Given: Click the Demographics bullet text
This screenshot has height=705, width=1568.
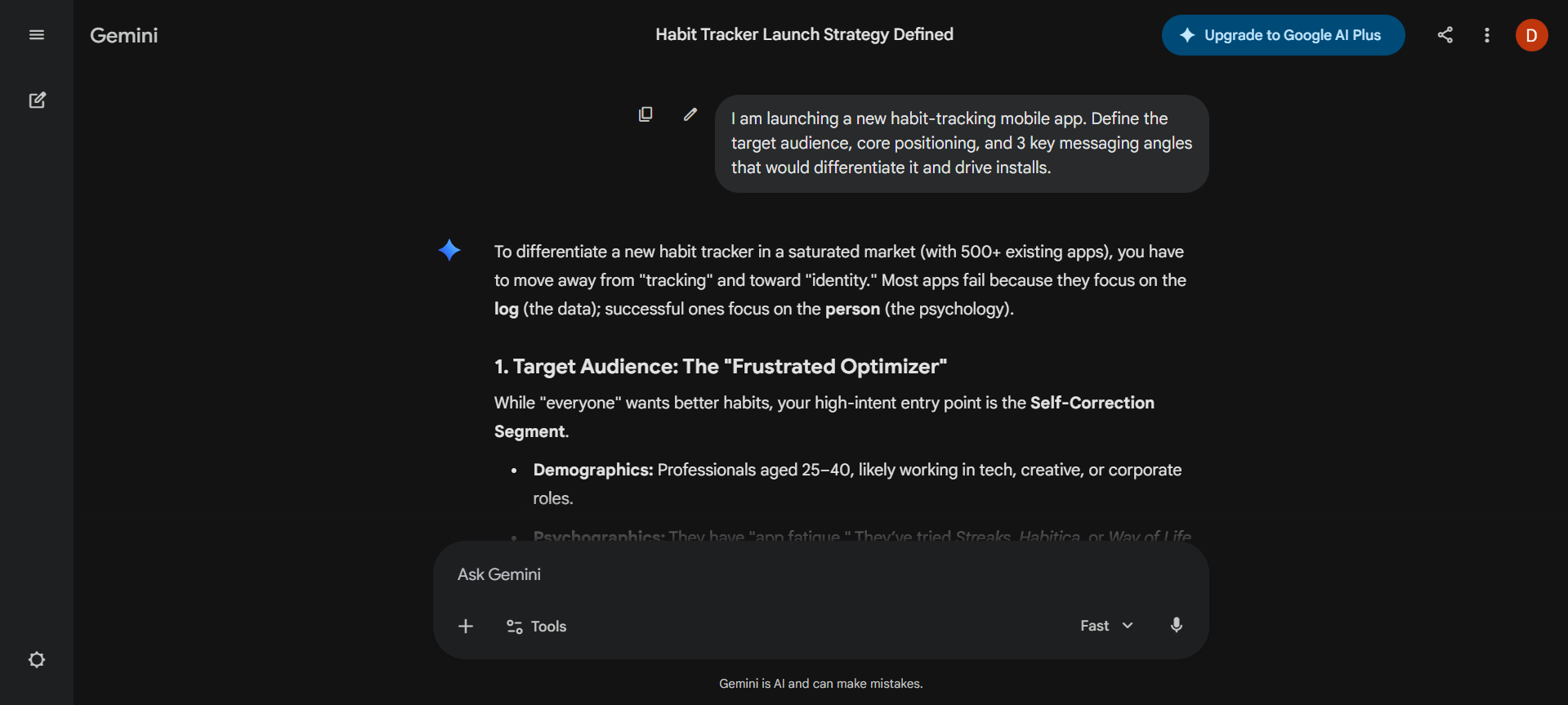Looking at the screenshot, I should coord(857,484).
